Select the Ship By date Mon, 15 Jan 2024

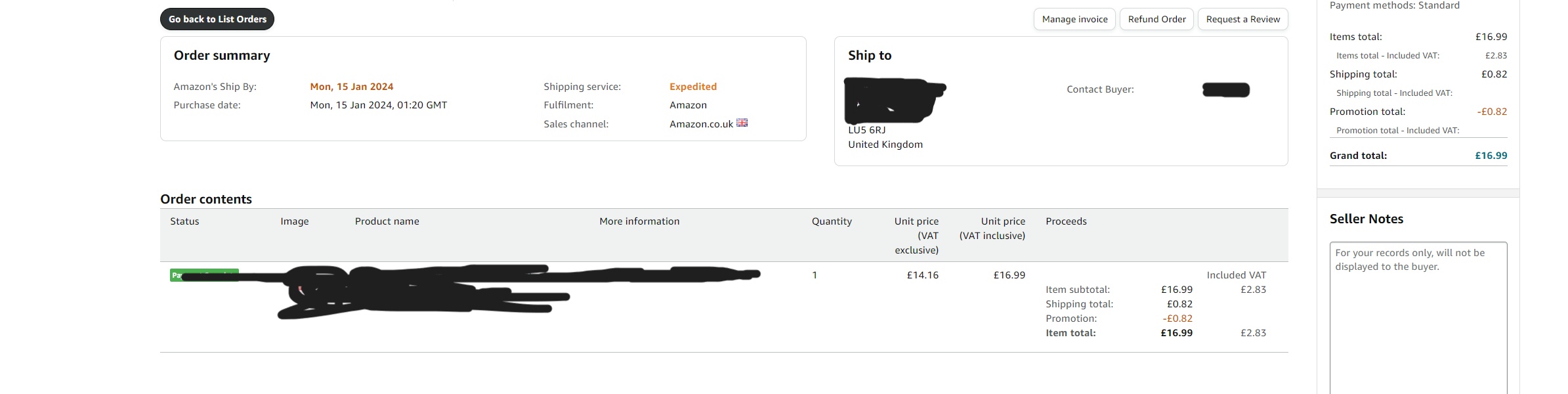[x=352, y=87]
